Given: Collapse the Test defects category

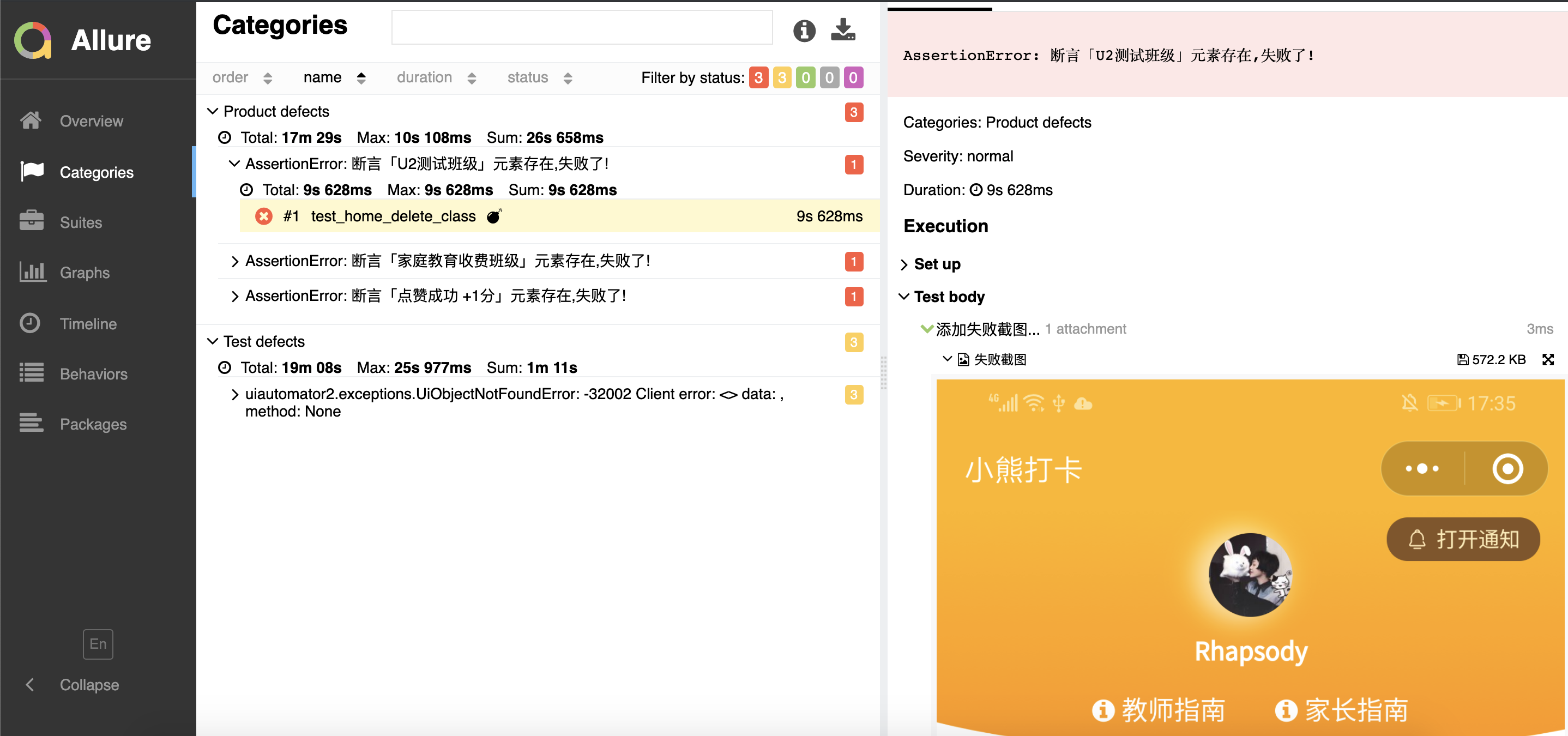Looking at the screenshot, I should coord(213,341).
